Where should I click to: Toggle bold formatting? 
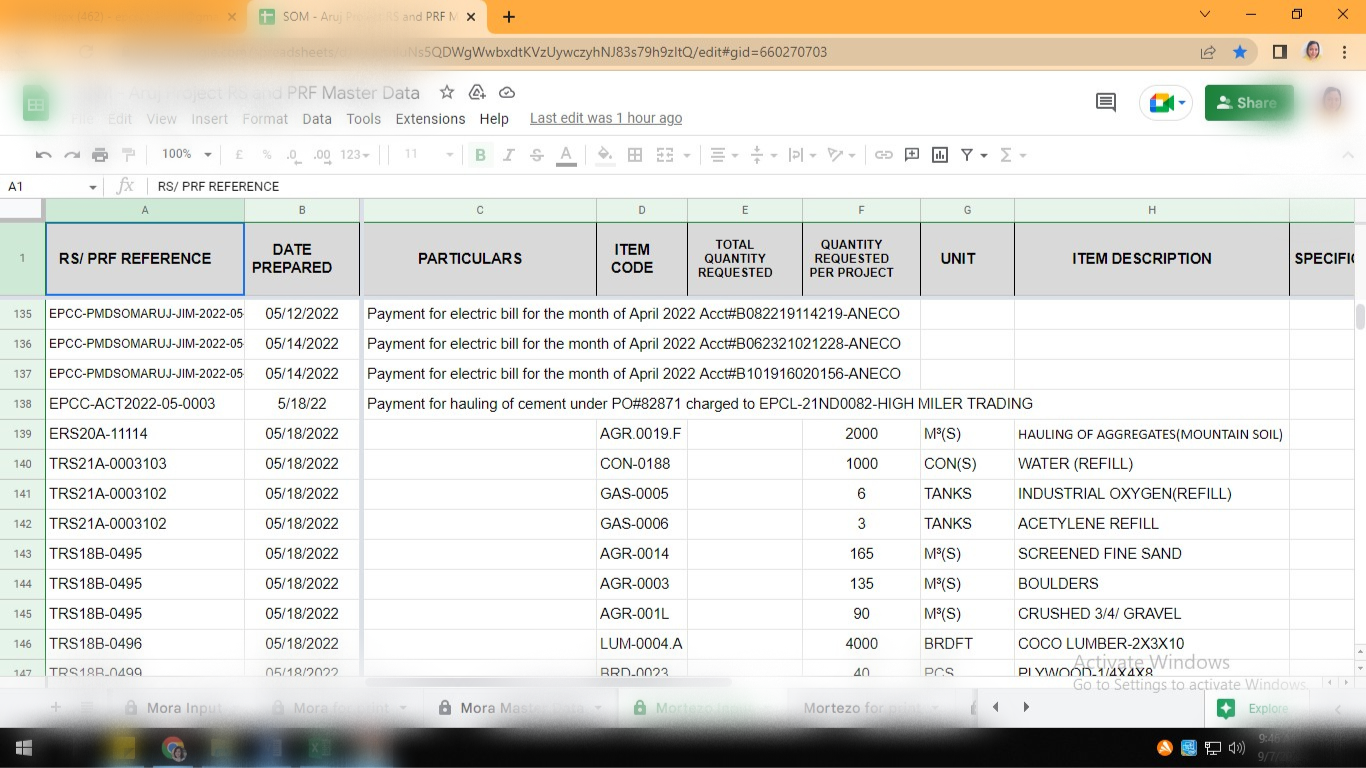[x=480, y=155]
